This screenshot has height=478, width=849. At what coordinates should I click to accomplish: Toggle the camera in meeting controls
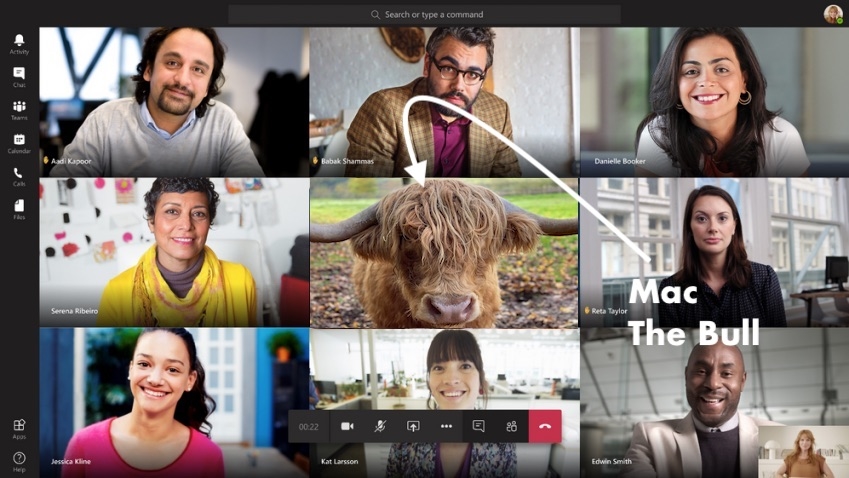pyautogui.click(x=347, y=426)
